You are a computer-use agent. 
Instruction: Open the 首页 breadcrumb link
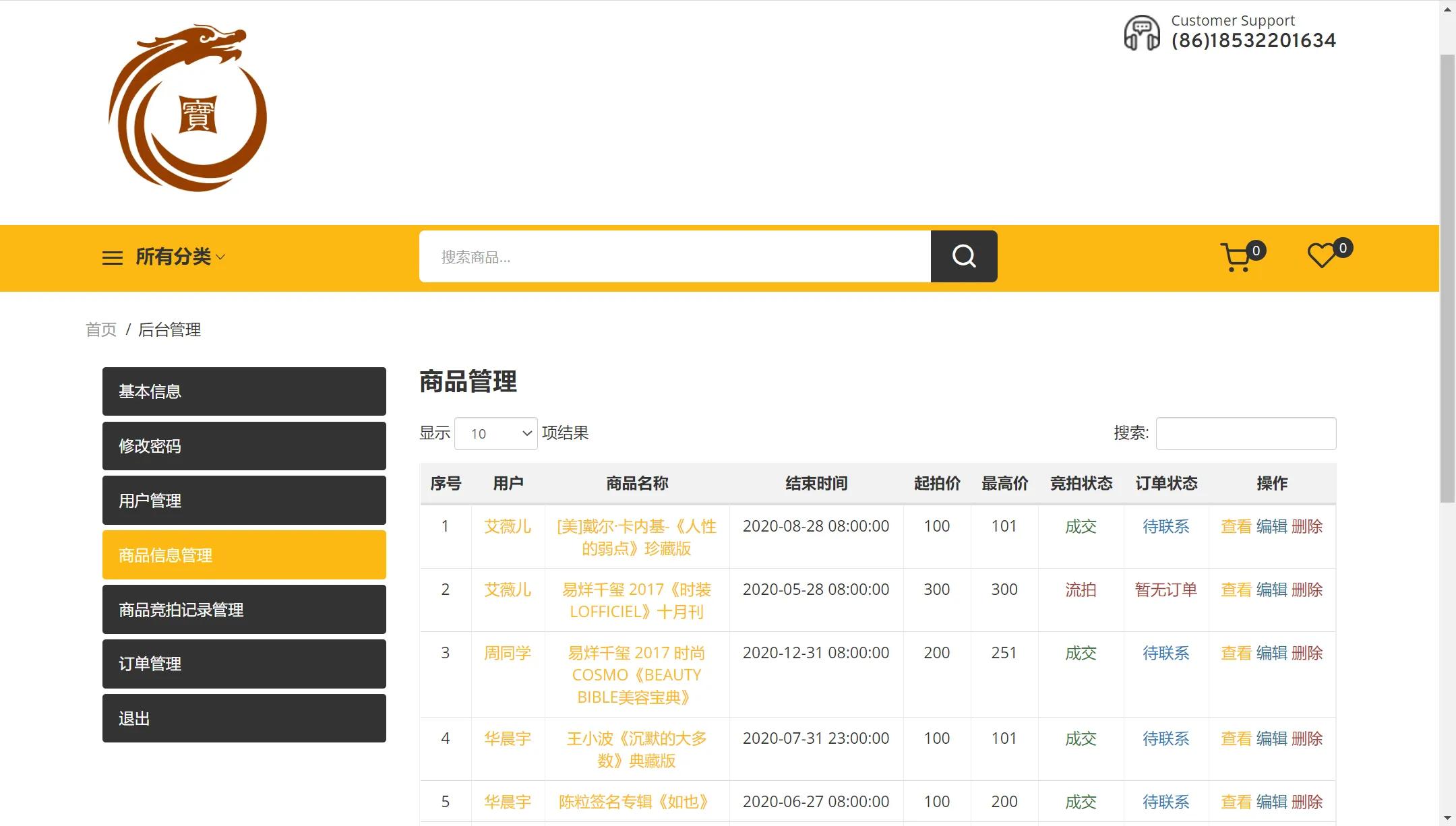tap(101, 329)
